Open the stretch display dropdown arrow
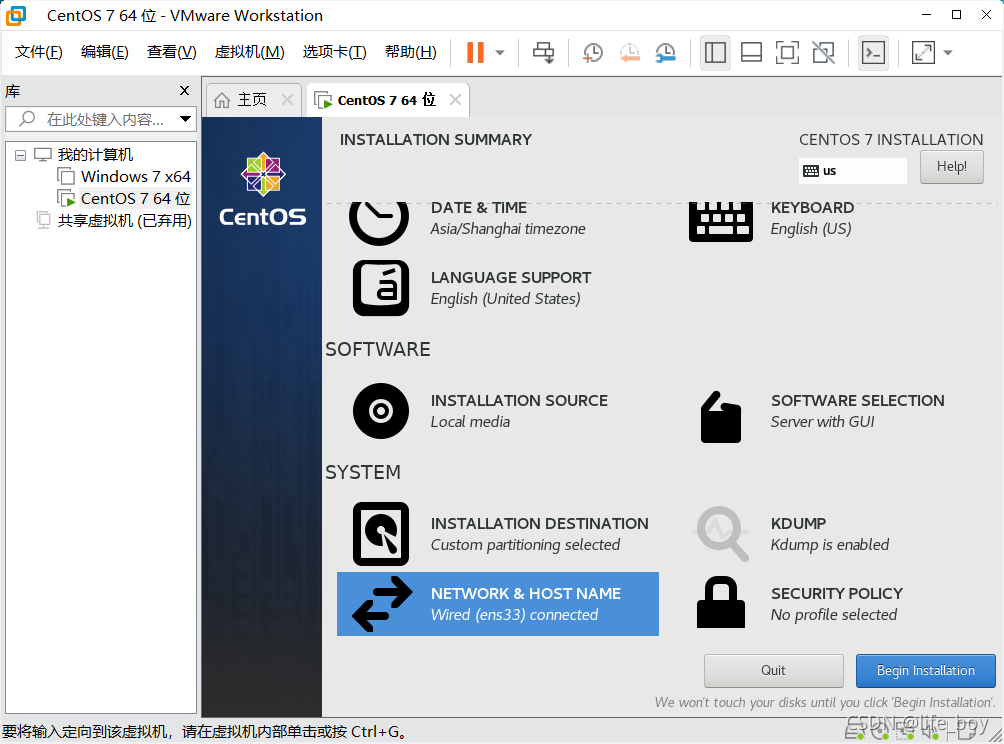The width and height of the screenshot is (1004, 744). pos(948,53)
